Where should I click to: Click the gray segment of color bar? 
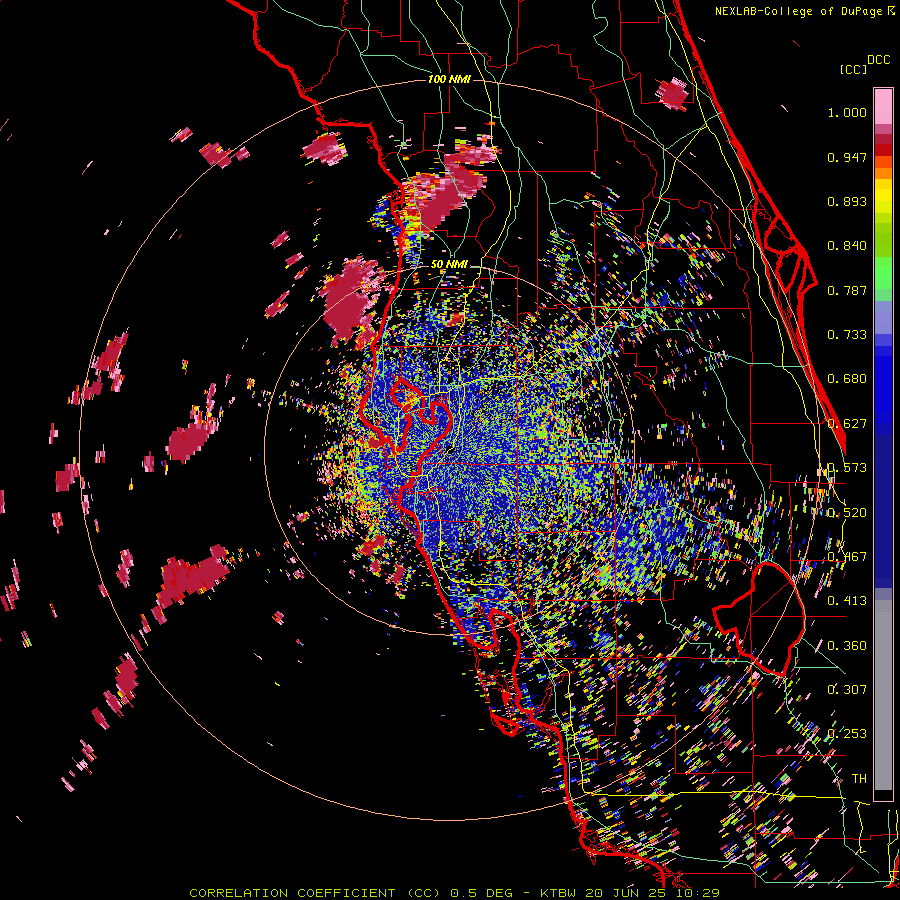[883, 695]
